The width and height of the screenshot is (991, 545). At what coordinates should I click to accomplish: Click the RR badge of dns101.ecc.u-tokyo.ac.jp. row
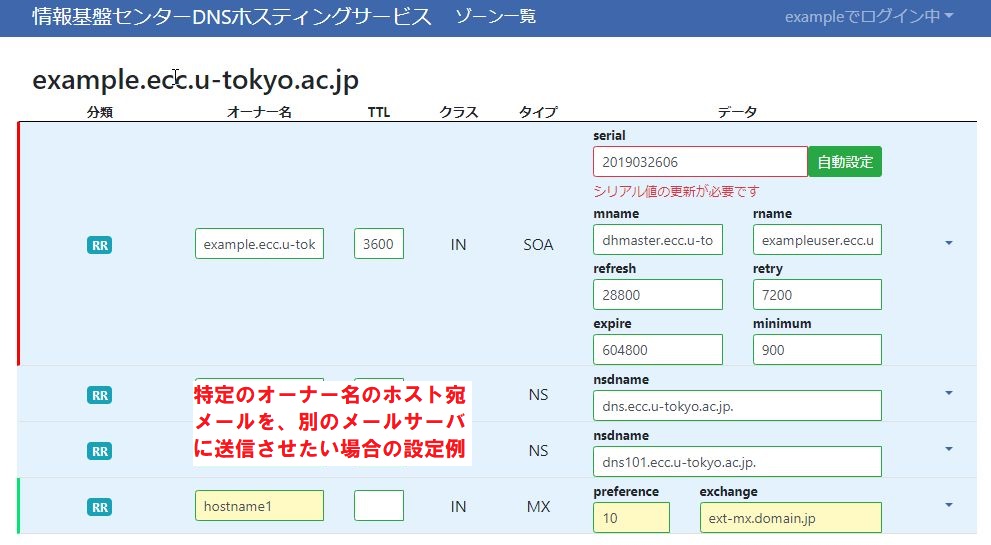(99, 451)
